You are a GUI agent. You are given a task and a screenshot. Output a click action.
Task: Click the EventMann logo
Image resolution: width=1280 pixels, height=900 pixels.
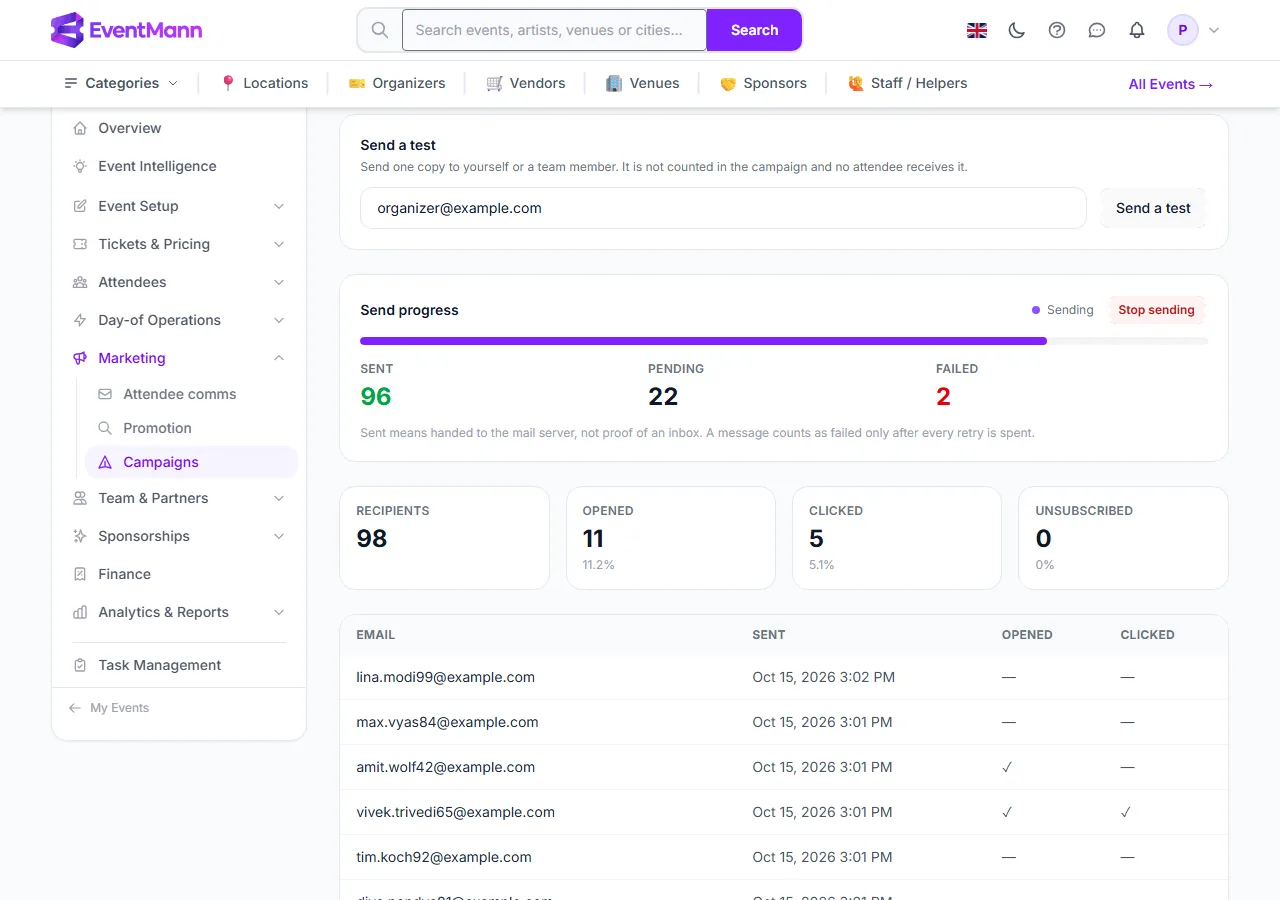126,30
